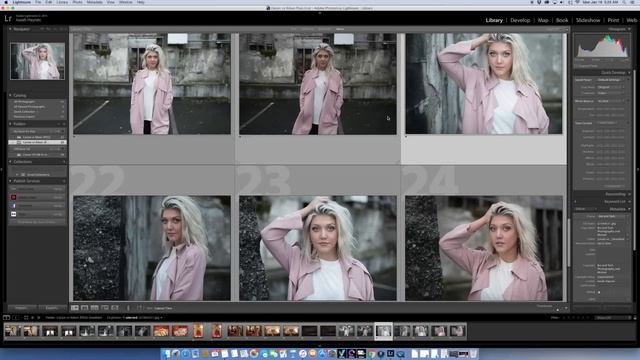Click the Flickr publish service icon
640x360 pixels.
click(x=13, y=214)
